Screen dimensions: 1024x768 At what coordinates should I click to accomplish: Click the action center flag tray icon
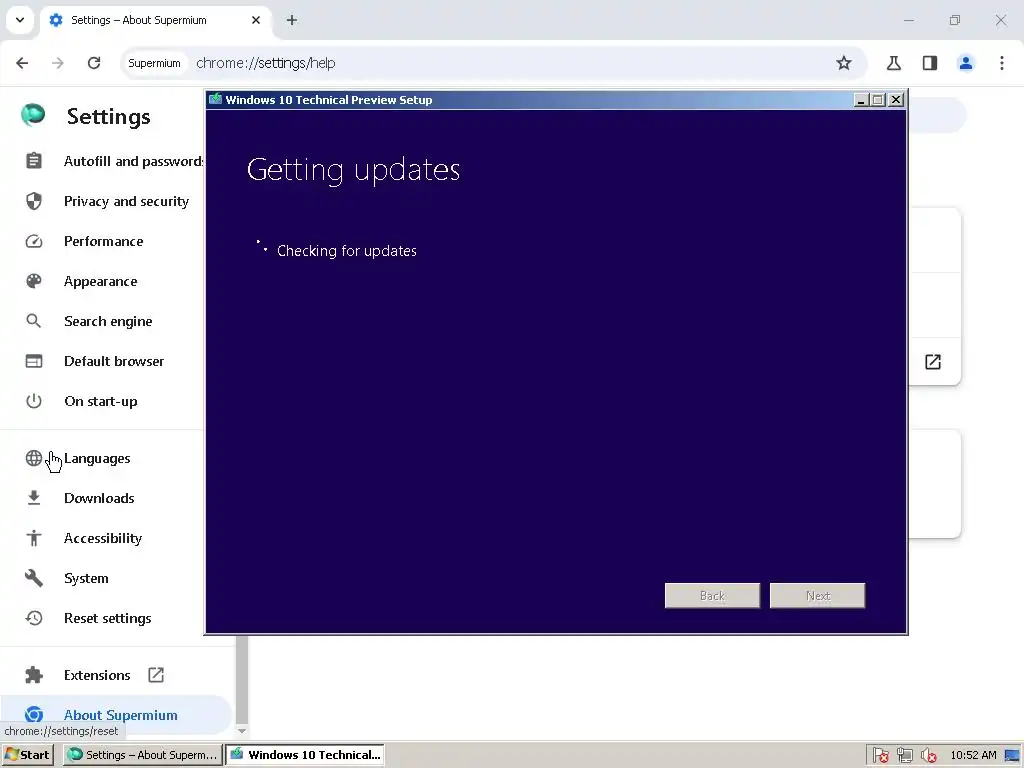click(x=881, y=755)
